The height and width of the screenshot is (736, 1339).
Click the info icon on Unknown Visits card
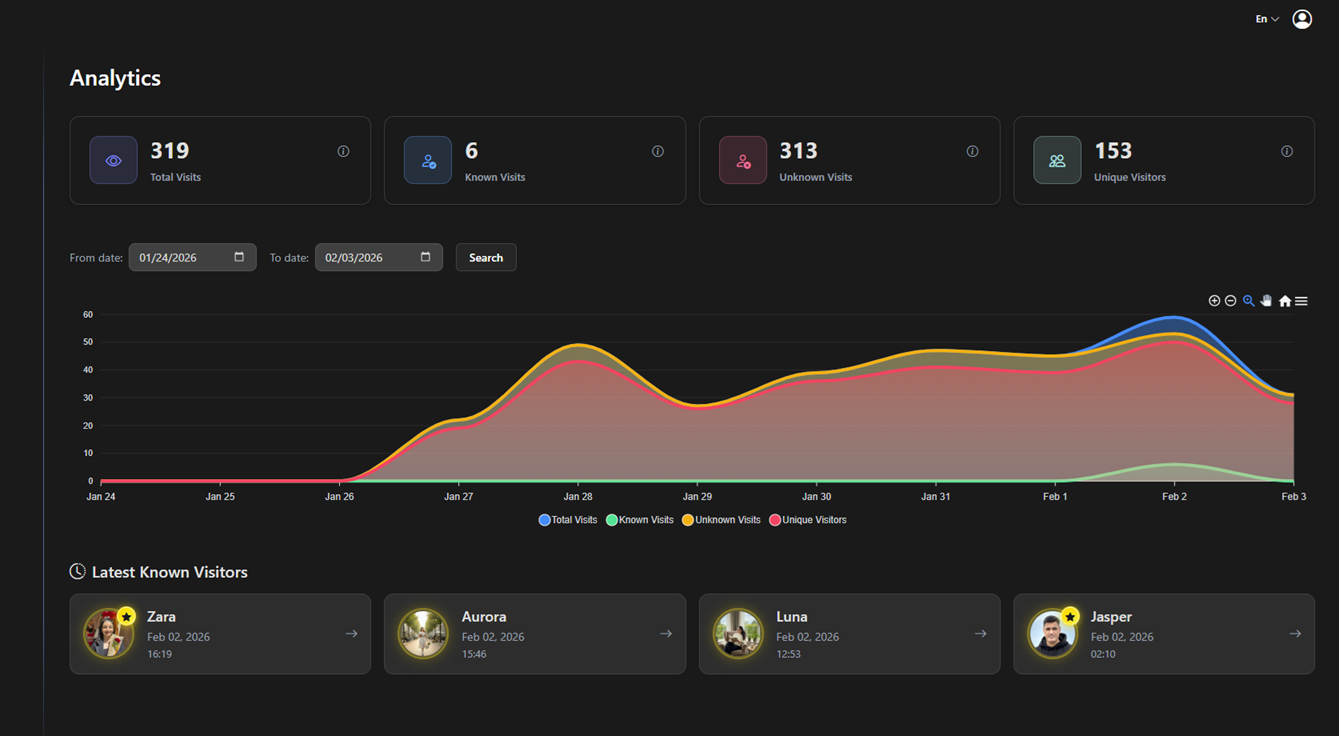971,151
